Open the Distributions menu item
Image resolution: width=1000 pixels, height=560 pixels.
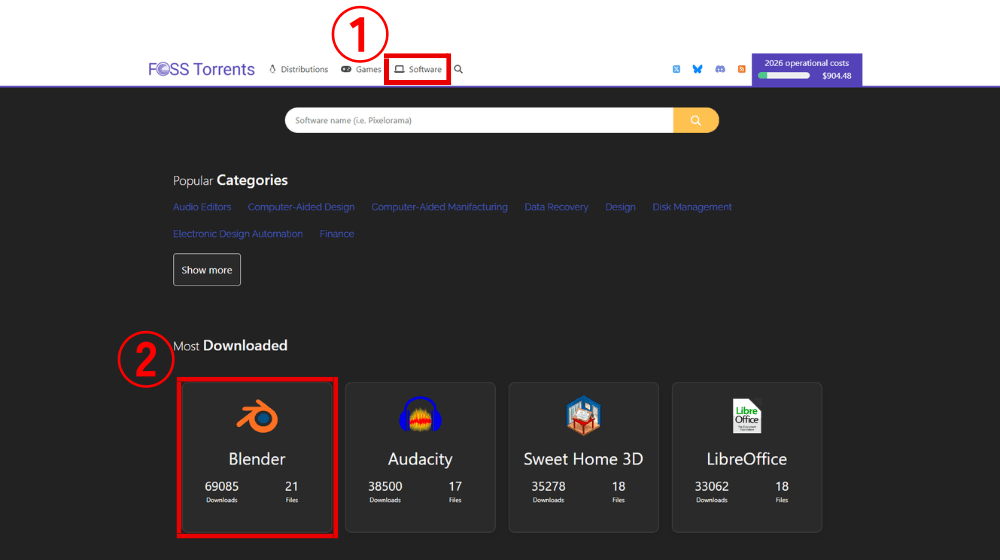(298, 70)
